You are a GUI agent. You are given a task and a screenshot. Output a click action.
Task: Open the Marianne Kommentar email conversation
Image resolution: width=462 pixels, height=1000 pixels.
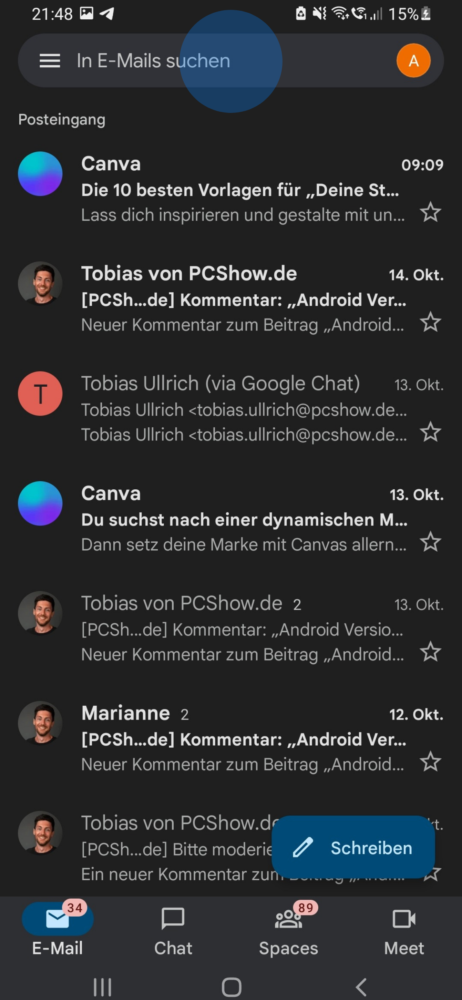pyautogui.click(x=231, y=740)
